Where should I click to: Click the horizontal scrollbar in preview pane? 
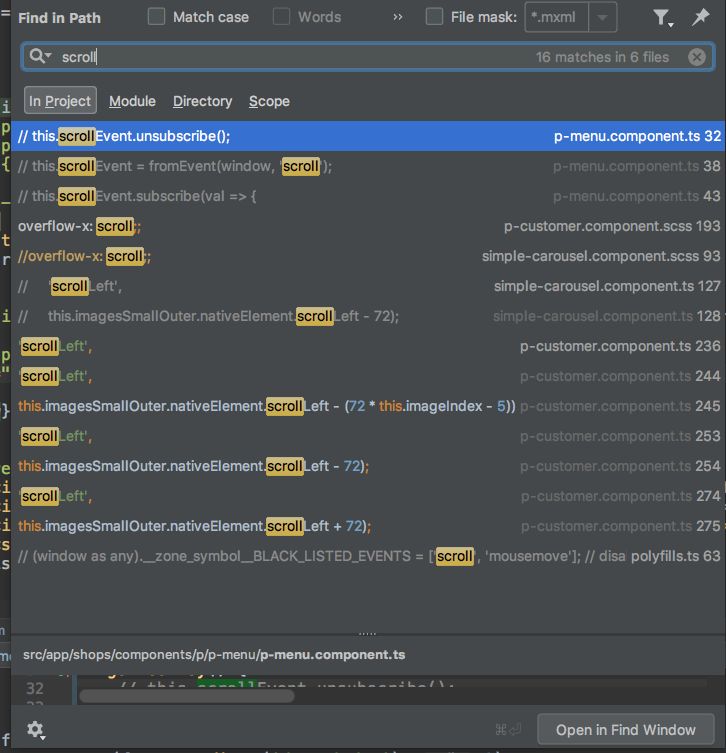[x=187, y=696]
